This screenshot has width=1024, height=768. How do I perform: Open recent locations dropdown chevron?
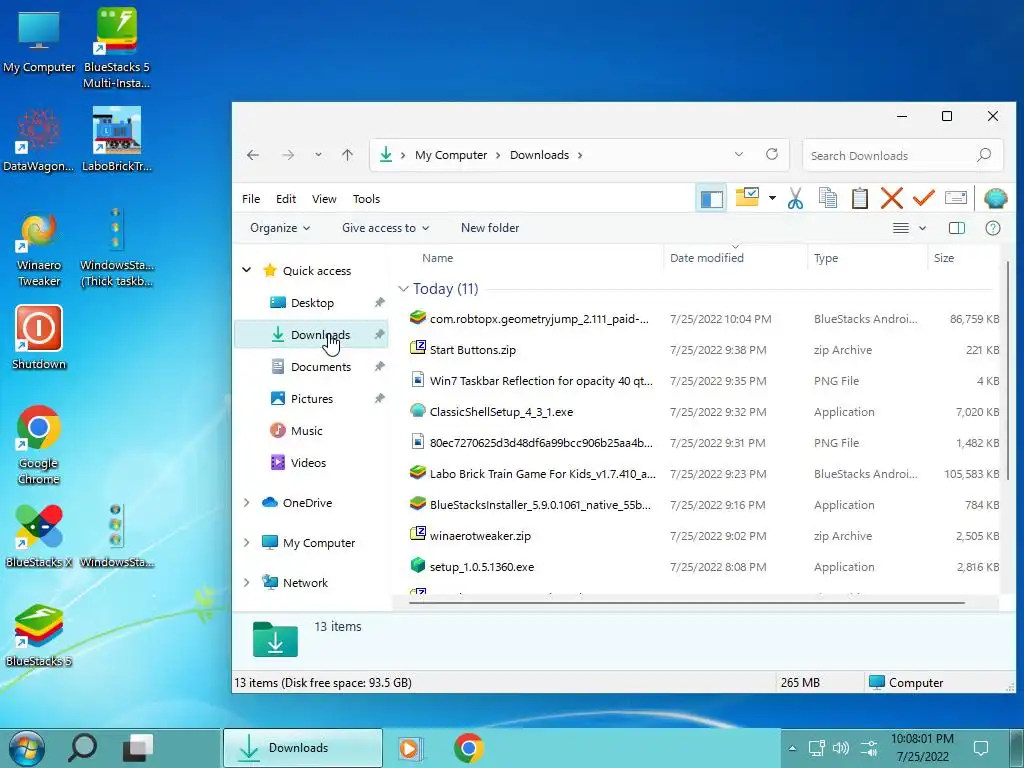(318, 155)
